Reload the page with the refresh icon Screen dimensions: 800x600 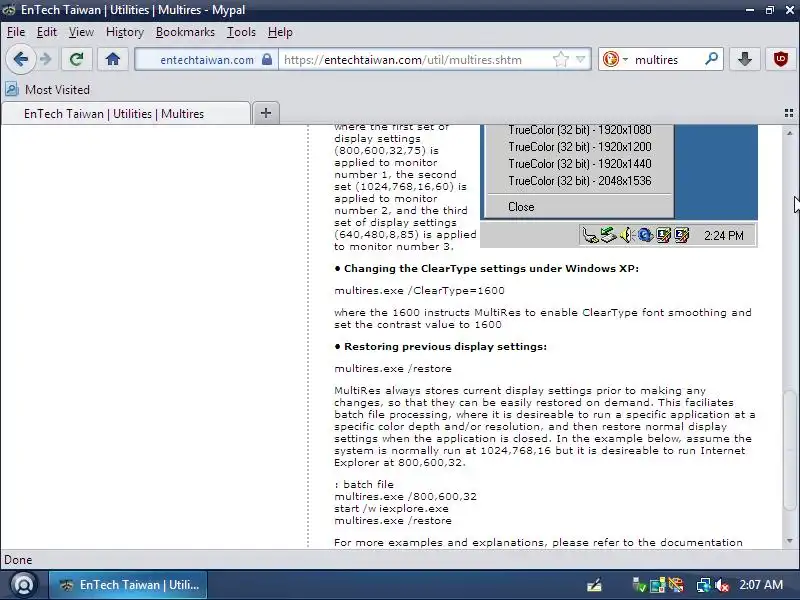[x=77, y=60]
